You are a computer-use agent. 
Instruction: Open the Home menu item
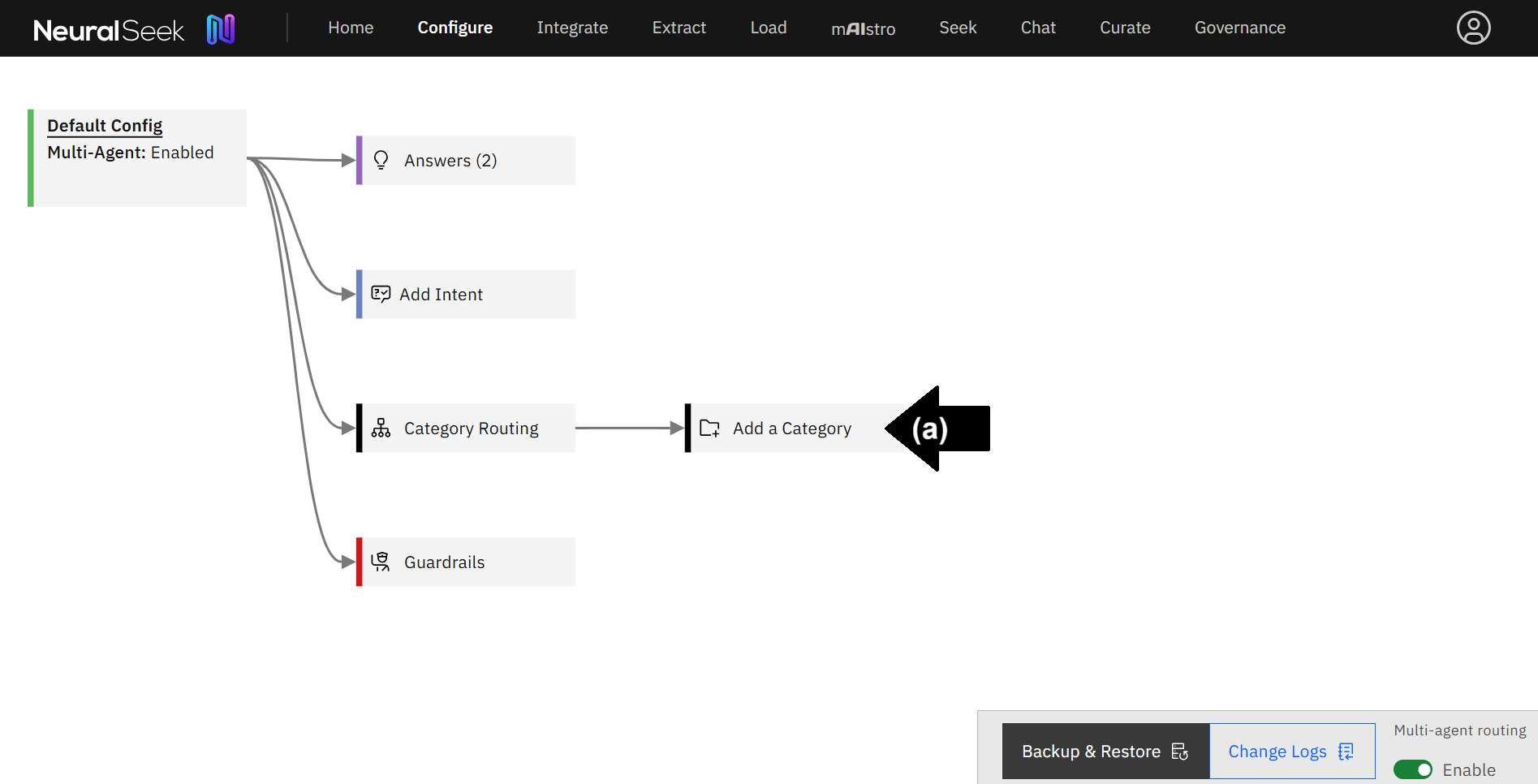(x=350, y=28)
